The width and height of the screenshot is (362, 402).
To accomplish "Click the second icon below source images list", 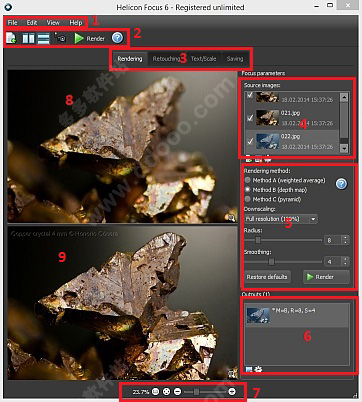I will (x=258, y=160).
